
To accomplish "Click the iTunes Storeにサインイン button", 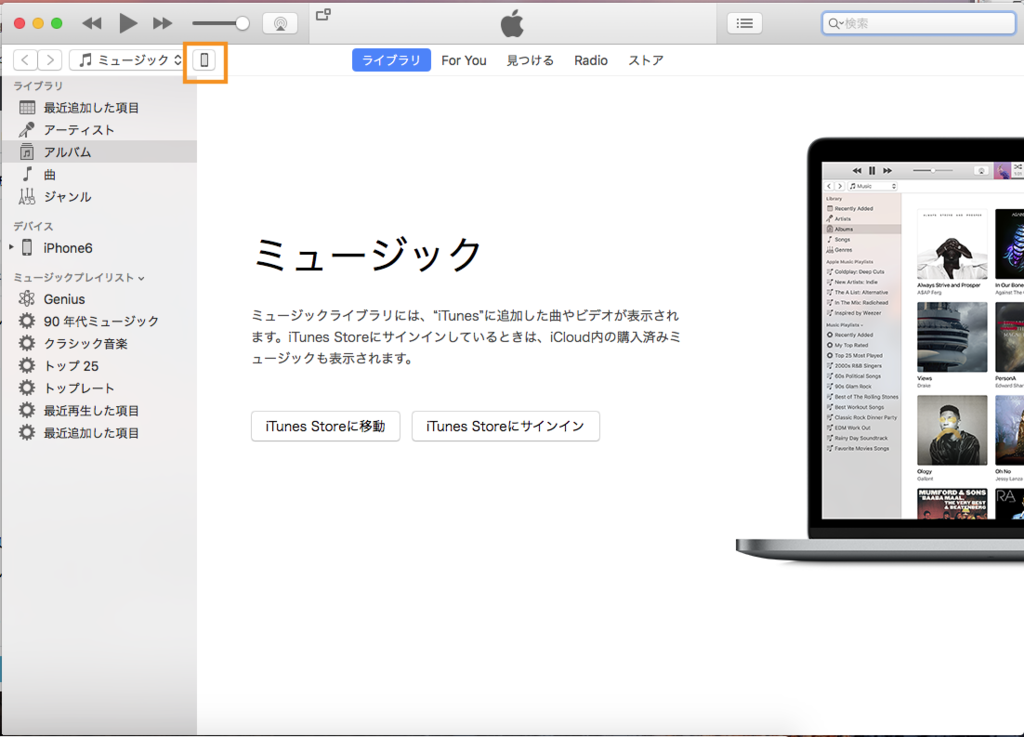I will click(x=505, y=426).
